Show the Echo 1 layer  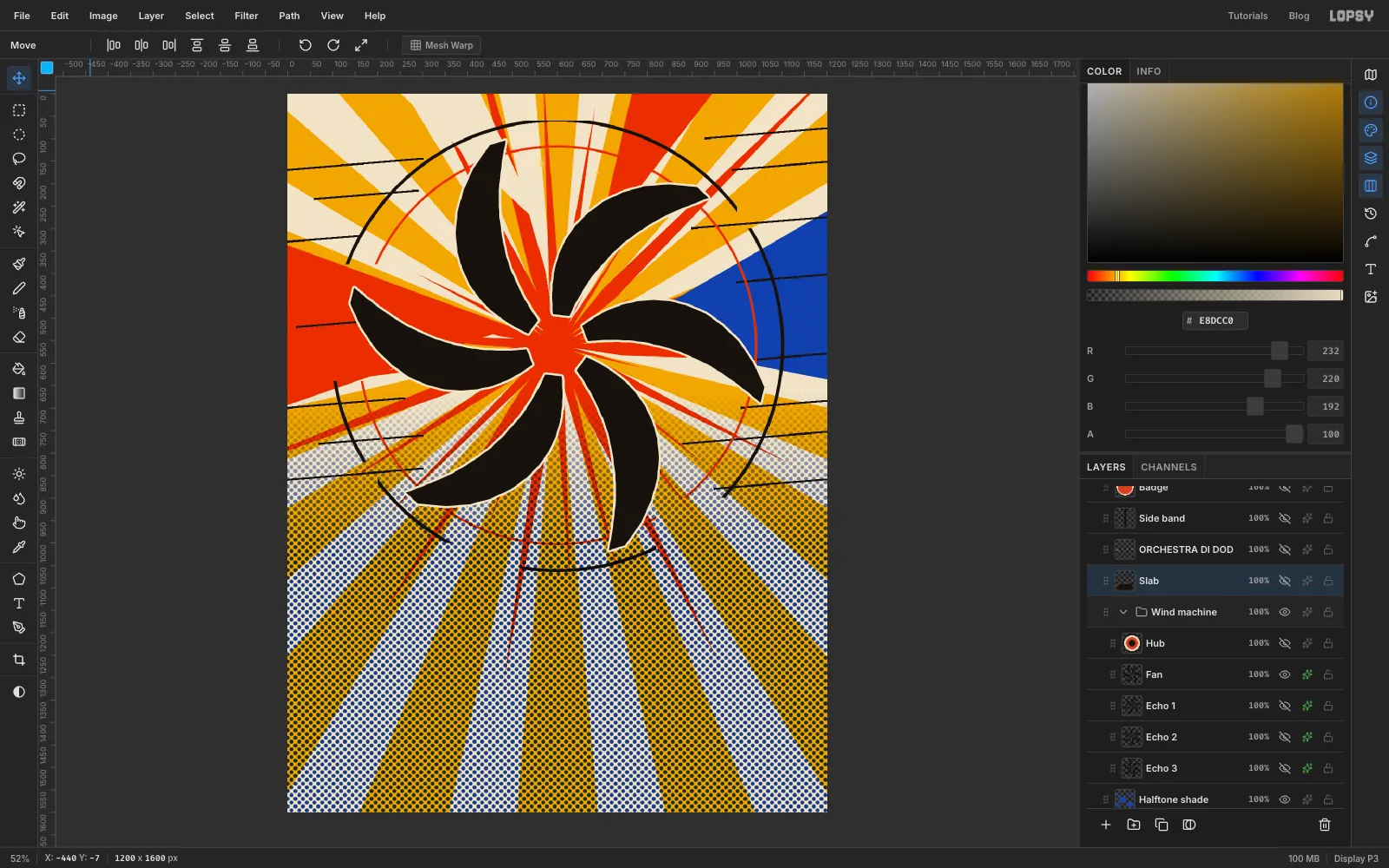click(x=1285, y=706)
